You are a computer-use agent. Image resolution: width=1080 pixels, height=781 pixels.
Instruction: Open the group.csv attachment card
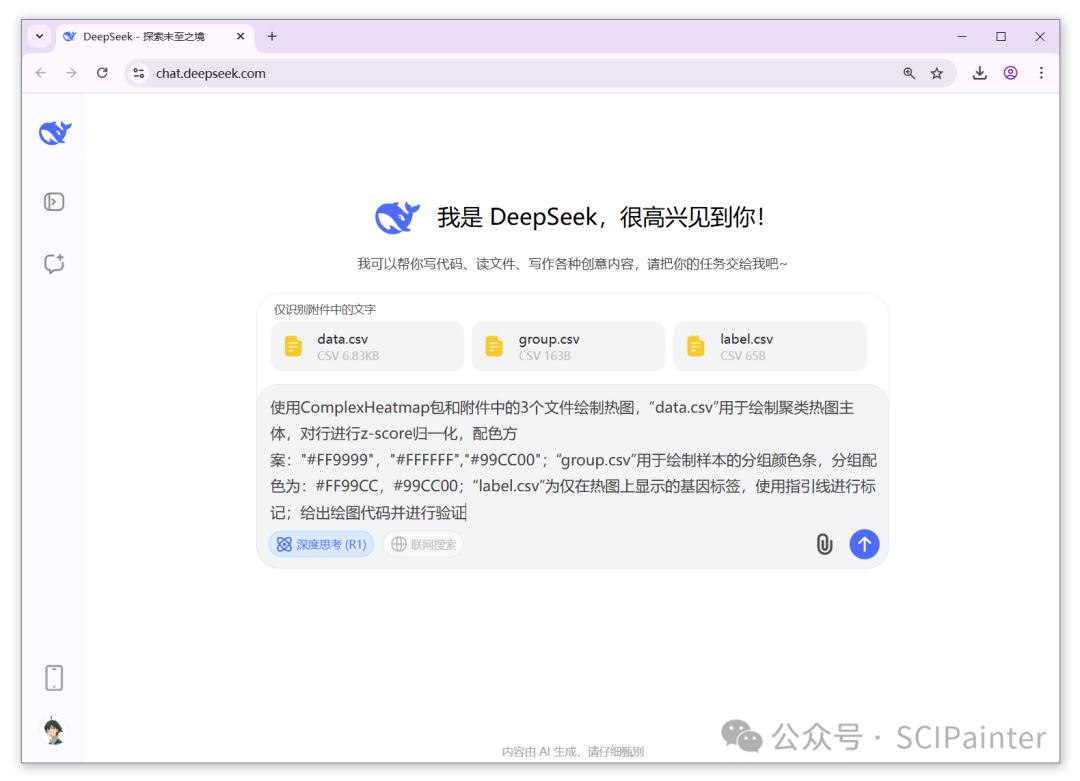point(568,346)
